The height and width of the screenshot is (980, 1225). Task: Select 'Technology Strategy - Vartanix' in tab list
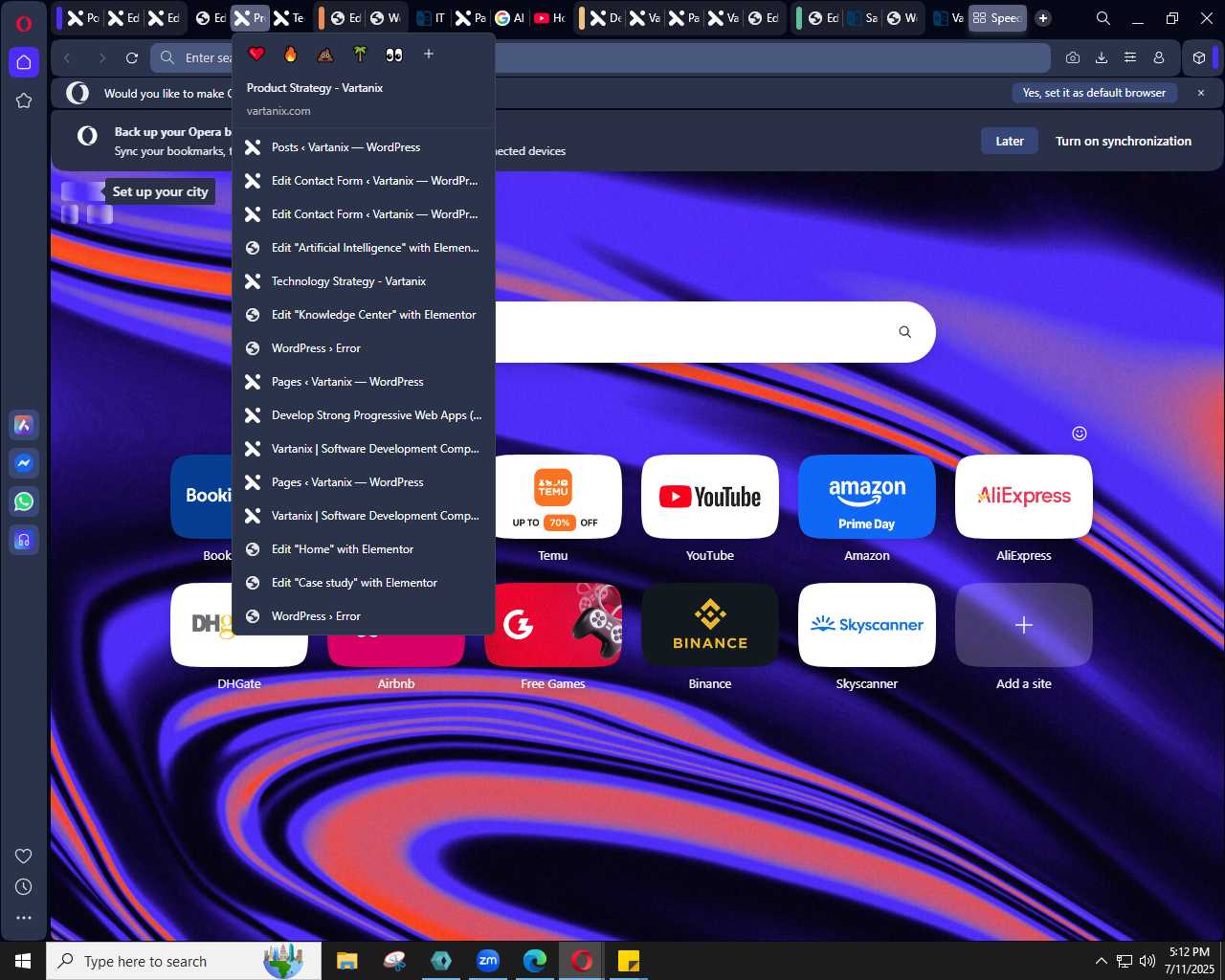[364, 281]
